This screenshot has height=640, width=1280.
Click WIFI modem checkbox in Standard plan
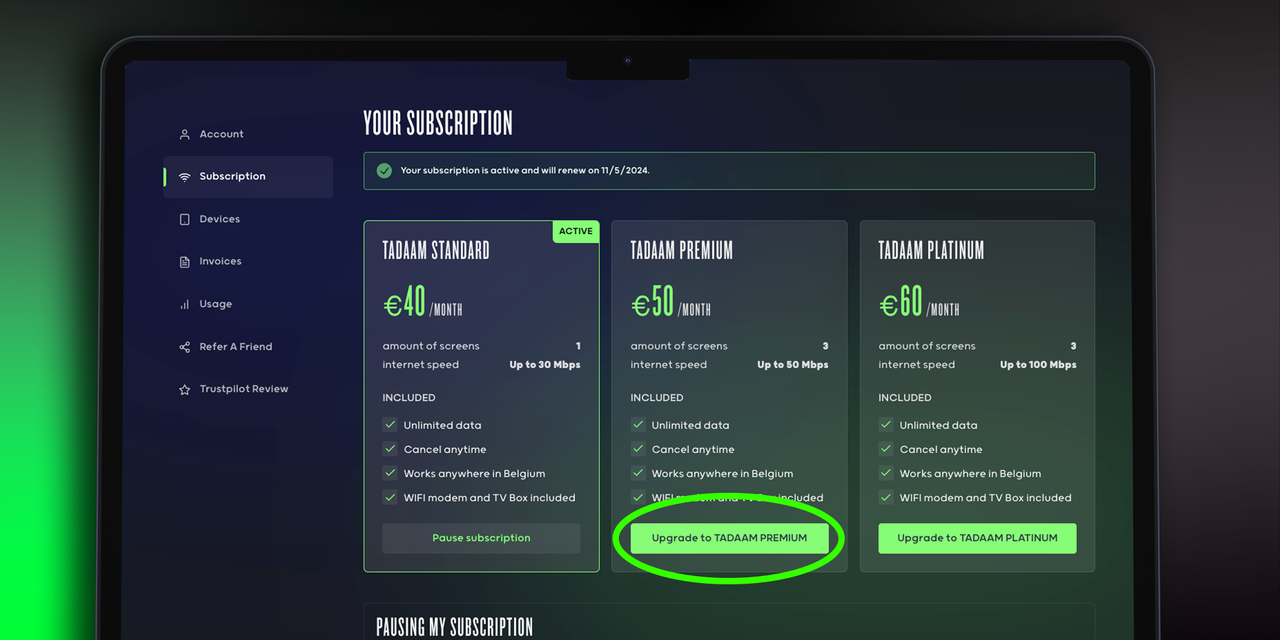tap(390, 497)
